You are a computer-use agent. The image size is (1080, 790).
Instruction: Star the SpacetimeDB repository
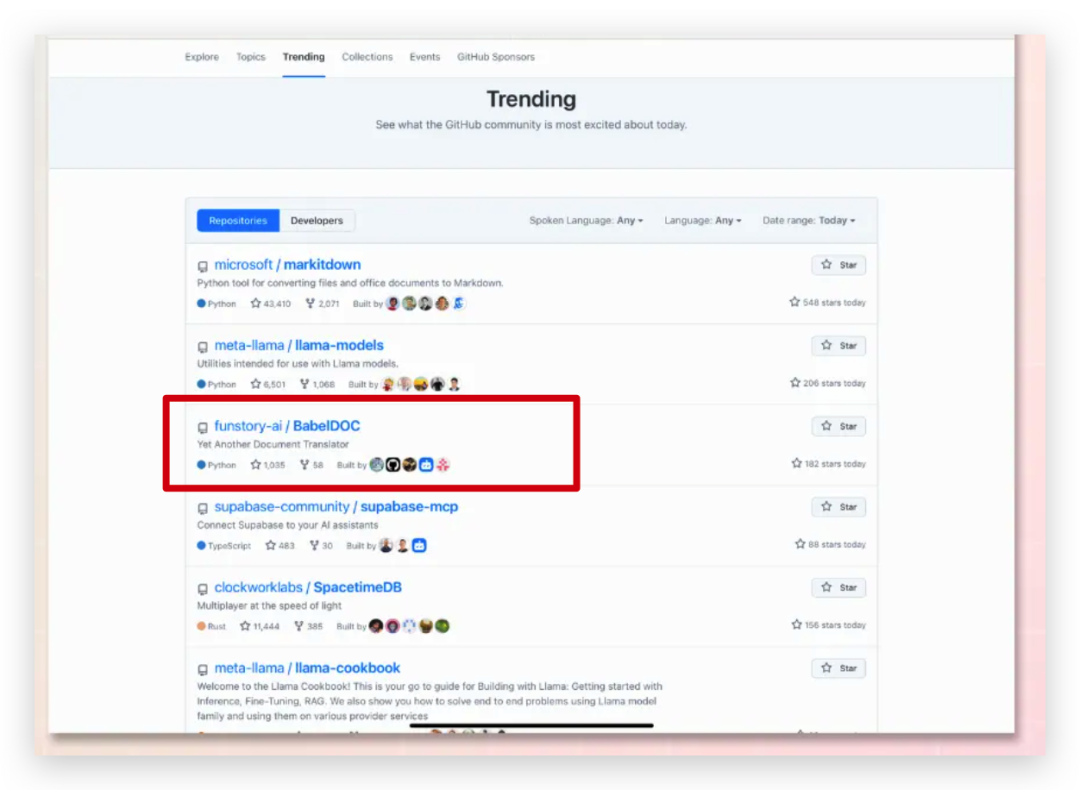[838, 588]
